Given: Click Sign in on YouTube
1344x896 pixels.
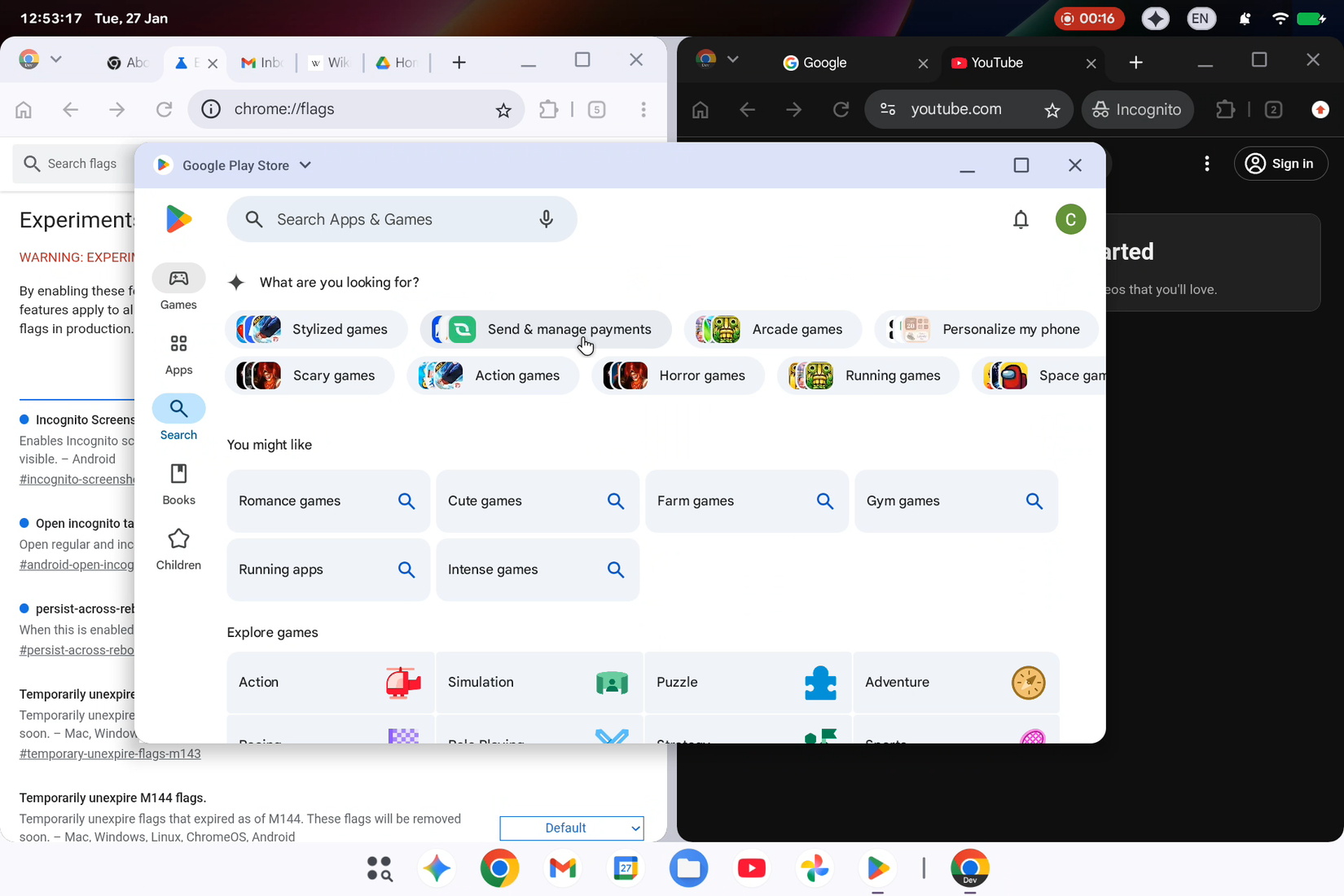Looking at the screenshot, I should coord(1280,163).
